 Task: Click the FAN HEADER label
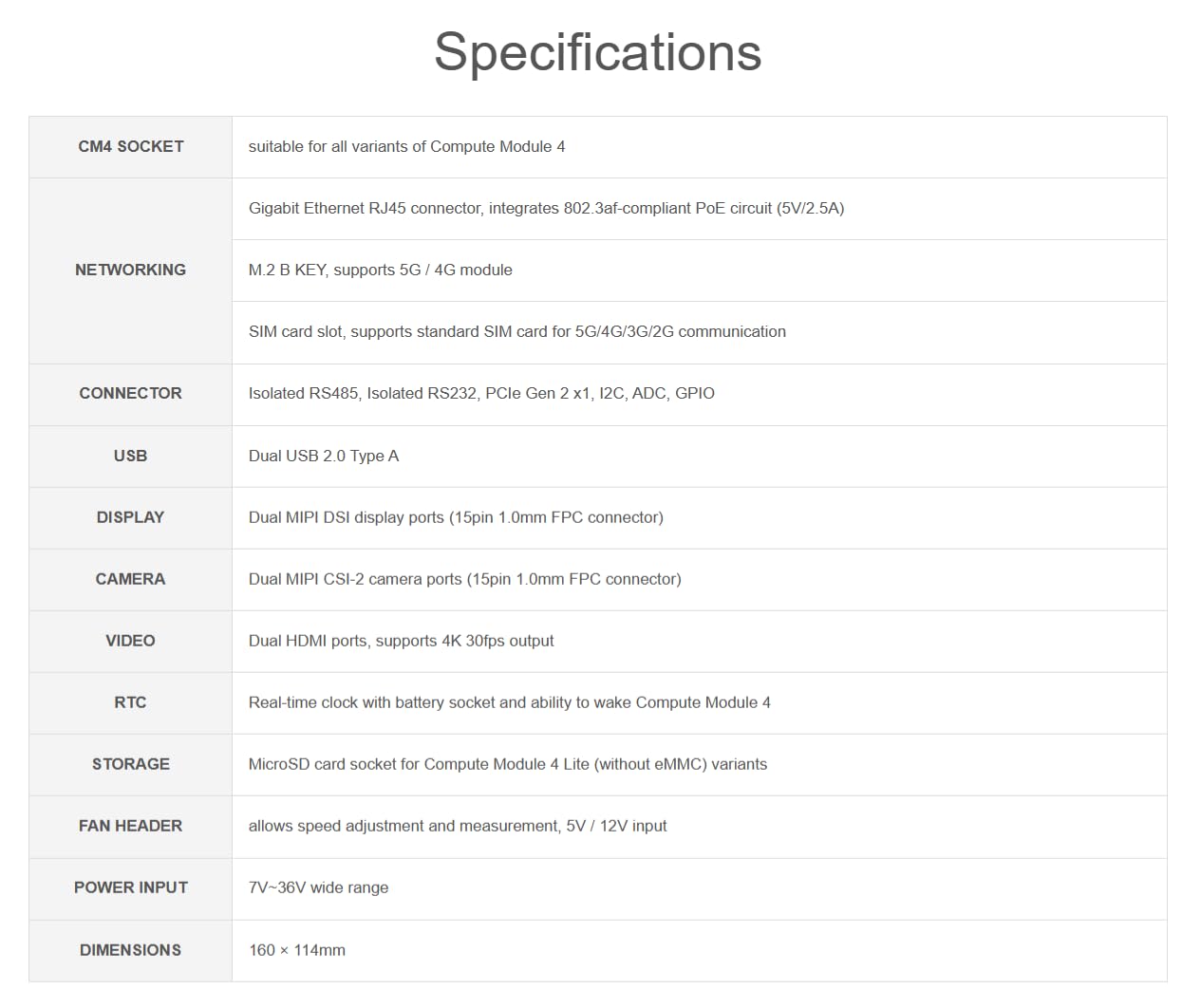[x=131, y=826]
